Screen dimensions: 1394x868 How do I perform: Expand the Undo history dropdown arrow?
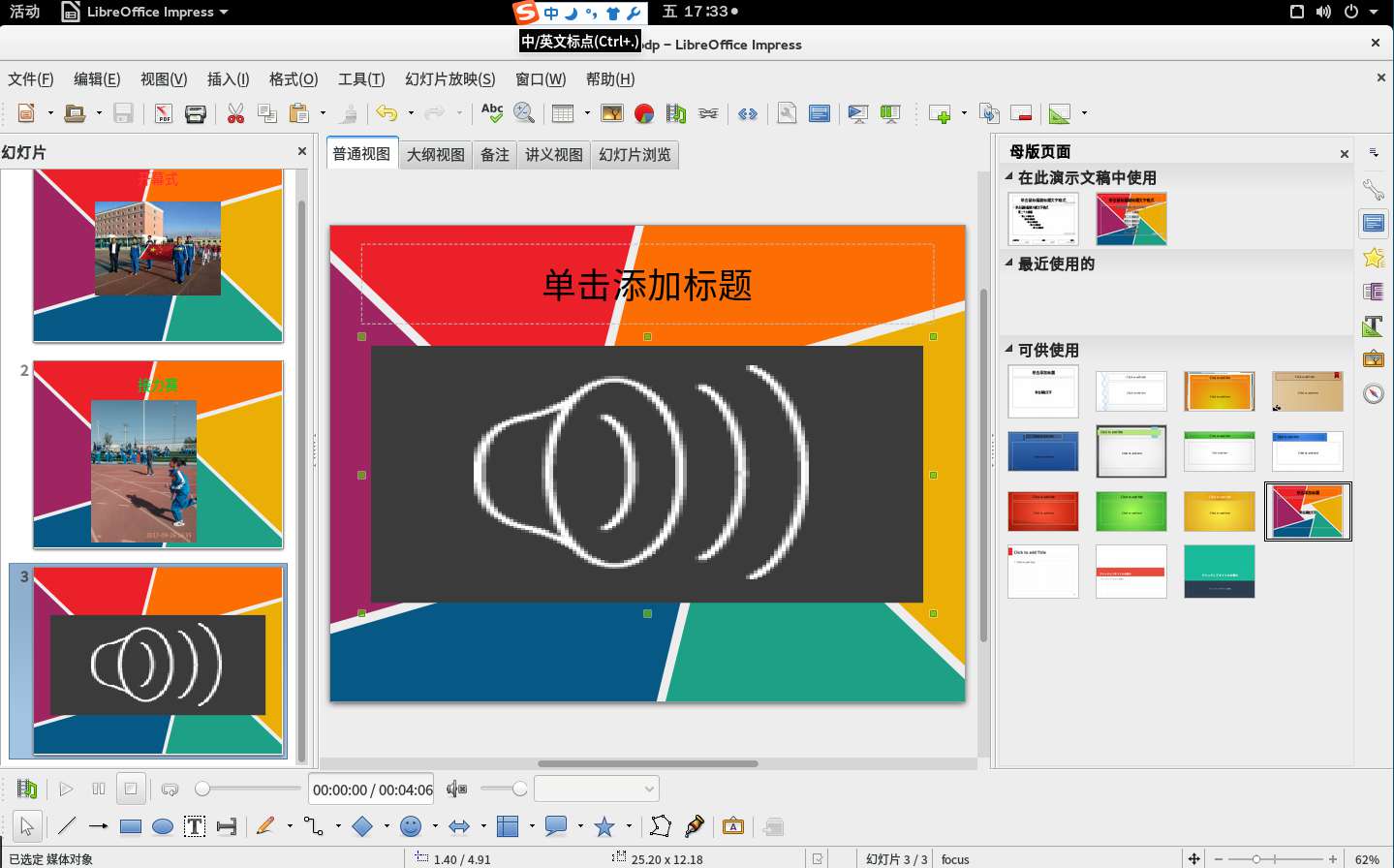pyautogui.click(x=411, y=113)
